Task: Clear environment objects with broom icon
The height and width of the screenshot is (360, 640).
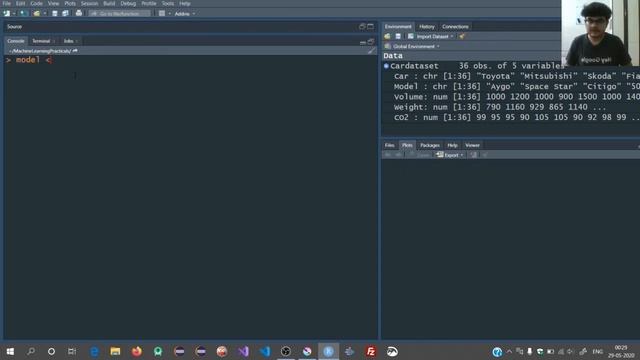Action: (x=462, y=36)
